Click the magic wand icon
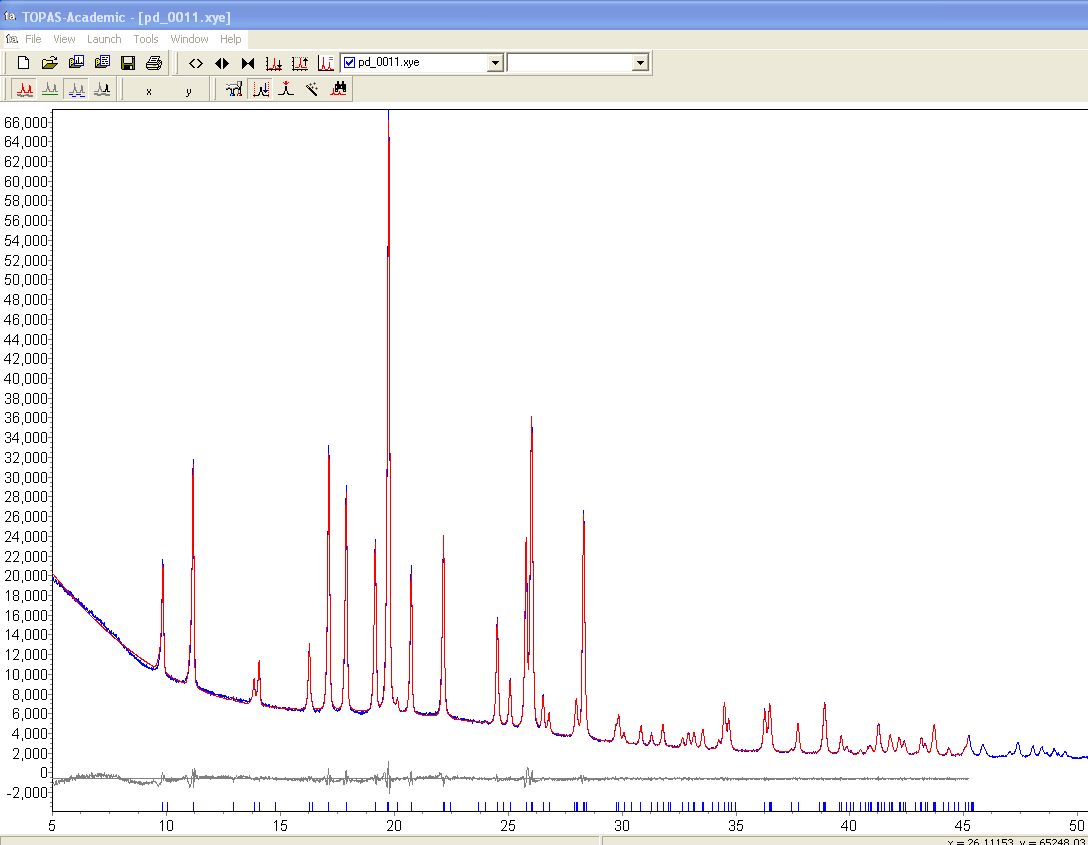This screenshot has height=845, width=1088. (x=312, y=89)
